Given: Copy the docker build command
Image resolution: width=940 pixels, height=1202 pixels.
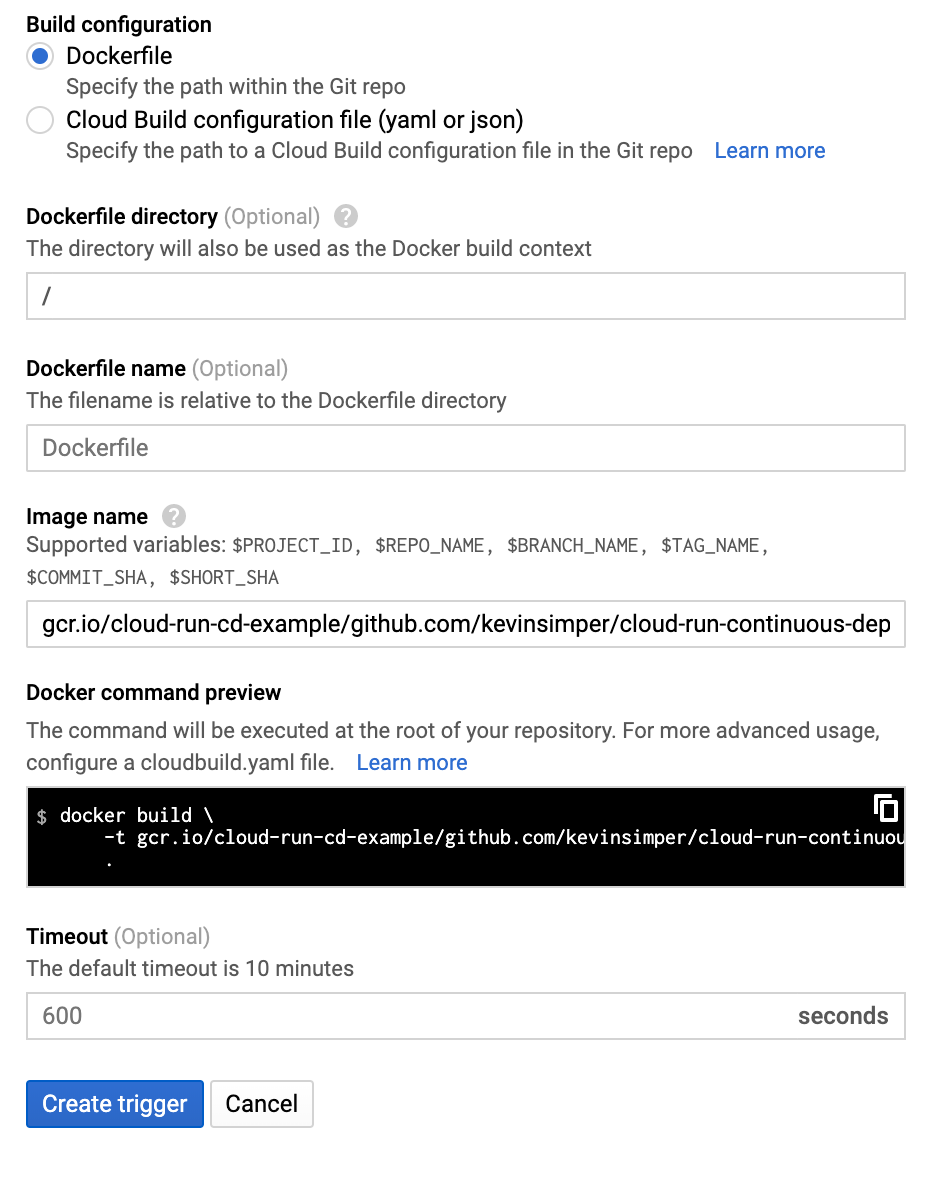Looking at the screenshot, I should 885,808.
